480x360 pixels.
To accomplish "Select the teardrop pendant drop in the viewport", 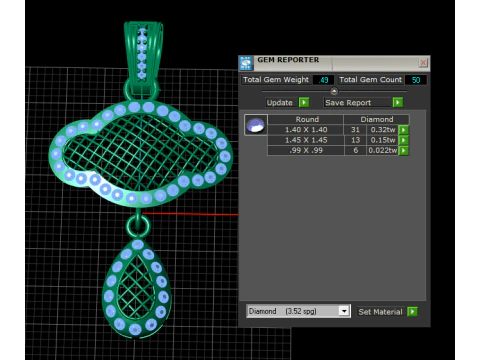I will [137, 288].
